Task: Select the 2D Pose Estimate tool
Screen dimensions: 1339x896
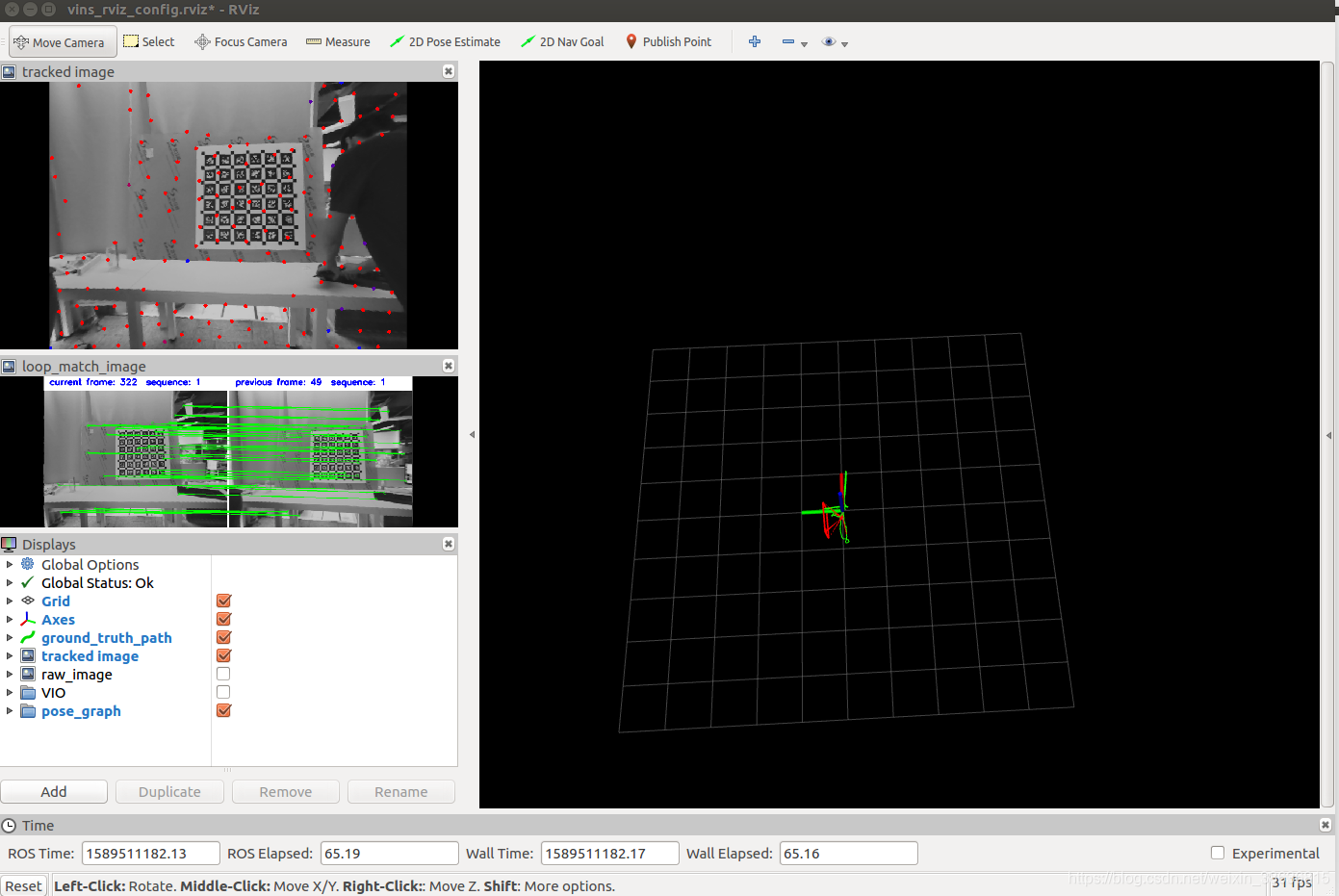Action: [x=445, y=41]
